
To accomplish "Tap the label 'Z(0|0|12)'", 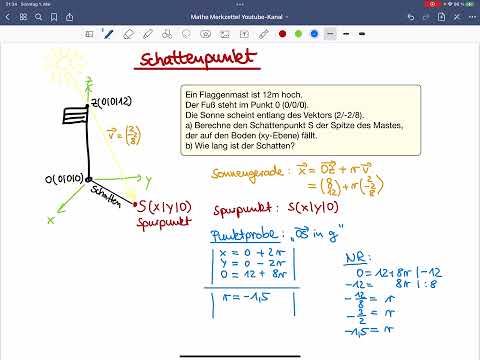I will 111,102.
